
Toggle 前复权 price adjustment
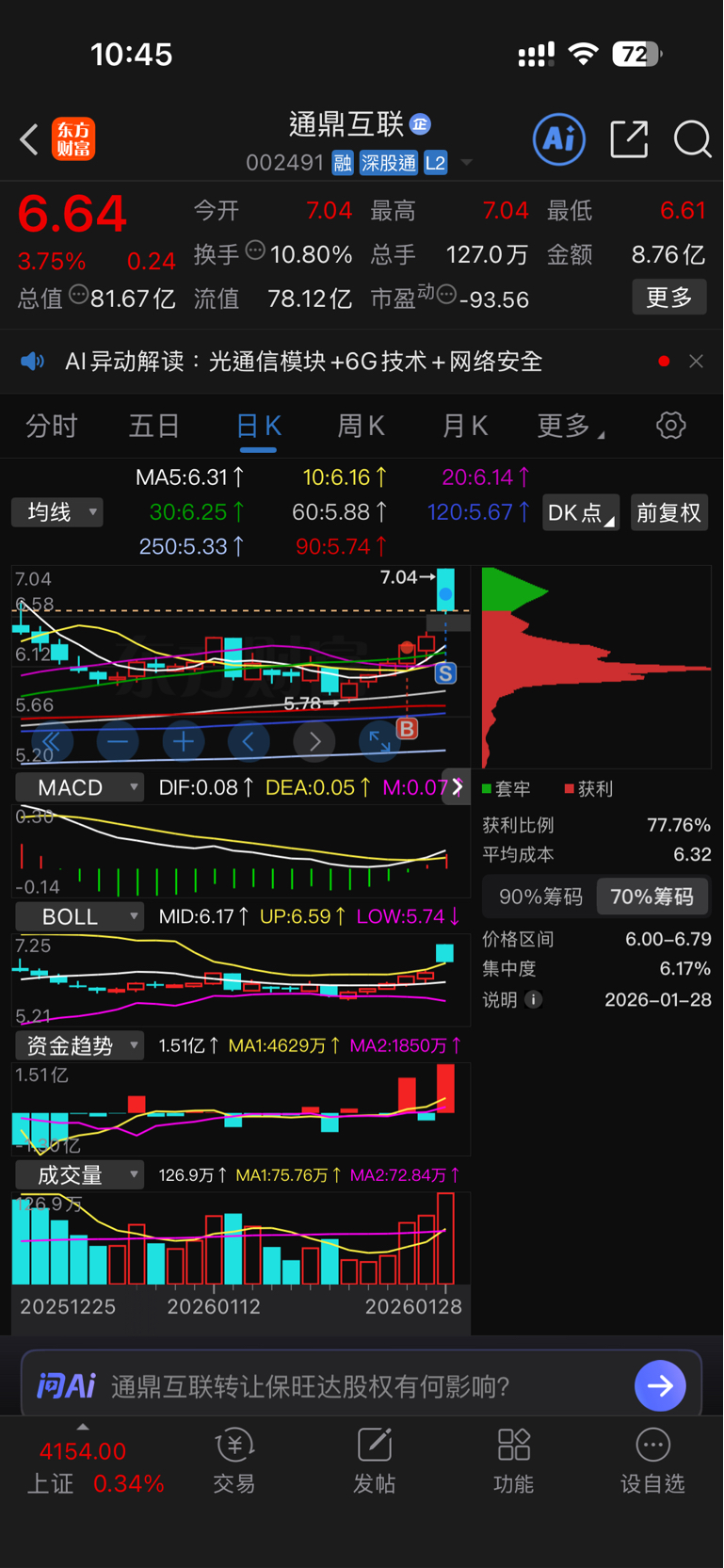point(668,512)
